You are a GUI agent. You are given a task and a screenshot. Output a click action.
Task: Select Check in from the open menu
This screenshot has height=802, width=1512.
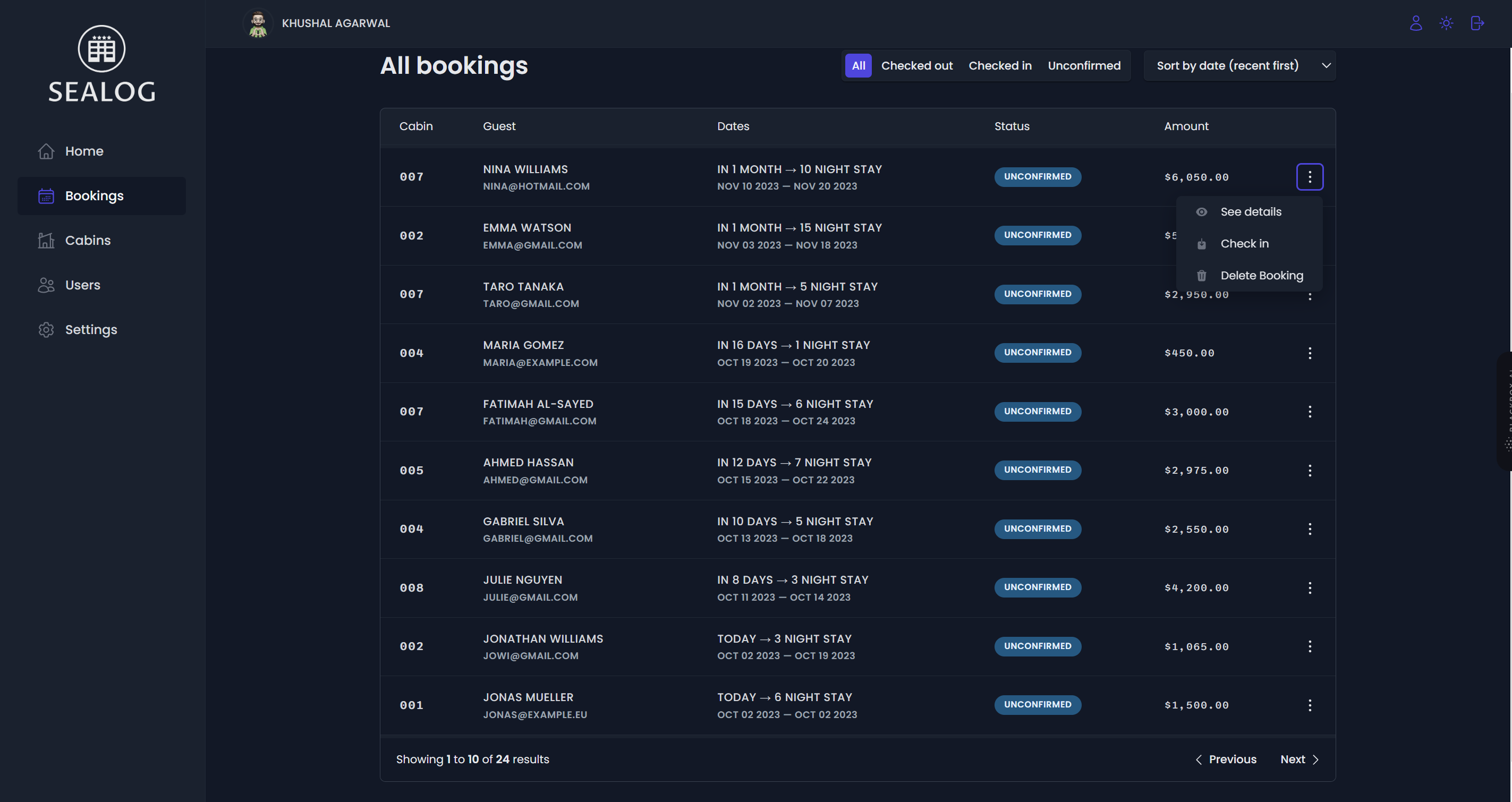[1244, 243]
